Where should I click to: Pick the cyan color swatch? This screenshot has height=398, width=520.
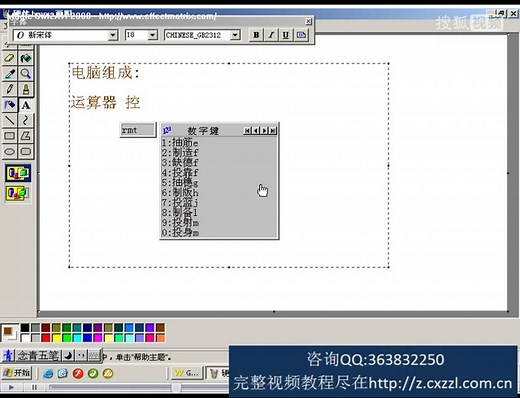coord(77,338)
